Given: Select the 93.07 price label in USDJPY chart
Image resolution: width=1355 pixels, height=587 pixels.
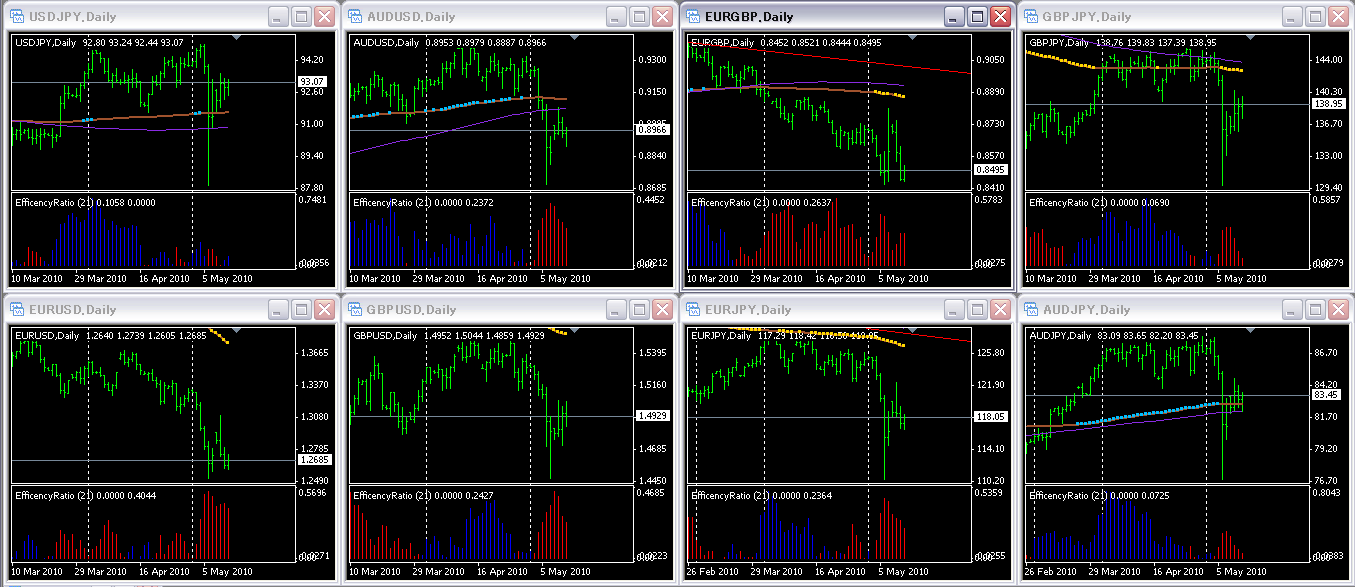Looking at the screenshot, I should coord(313,82).
